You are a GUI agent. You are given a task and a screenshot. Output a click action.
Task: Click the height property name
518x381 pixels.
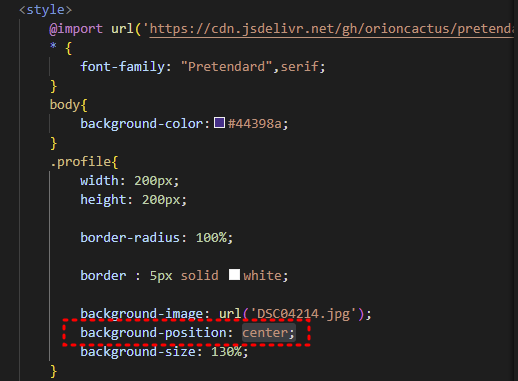pyautogui.click(x=103, y=200)
